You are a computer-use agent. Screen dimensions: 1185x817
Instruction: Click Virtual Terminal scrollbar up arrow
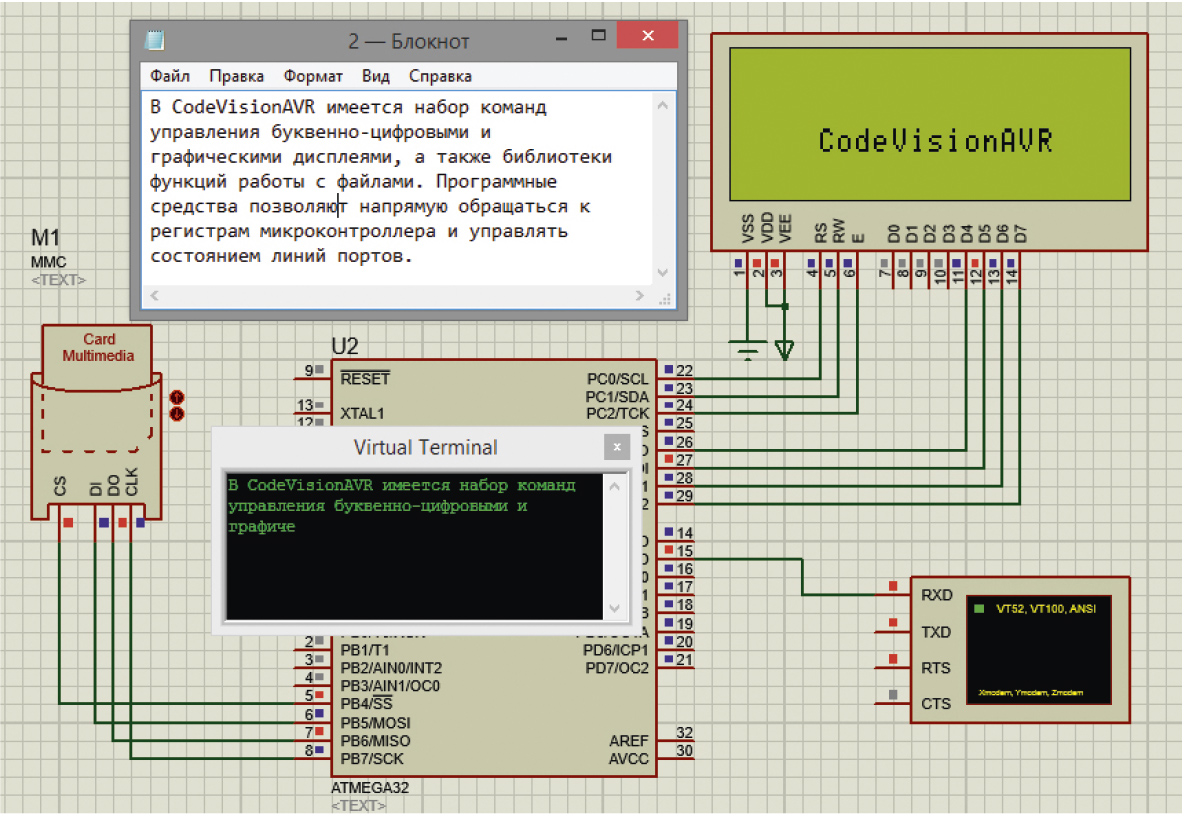[x=614, y=487]
